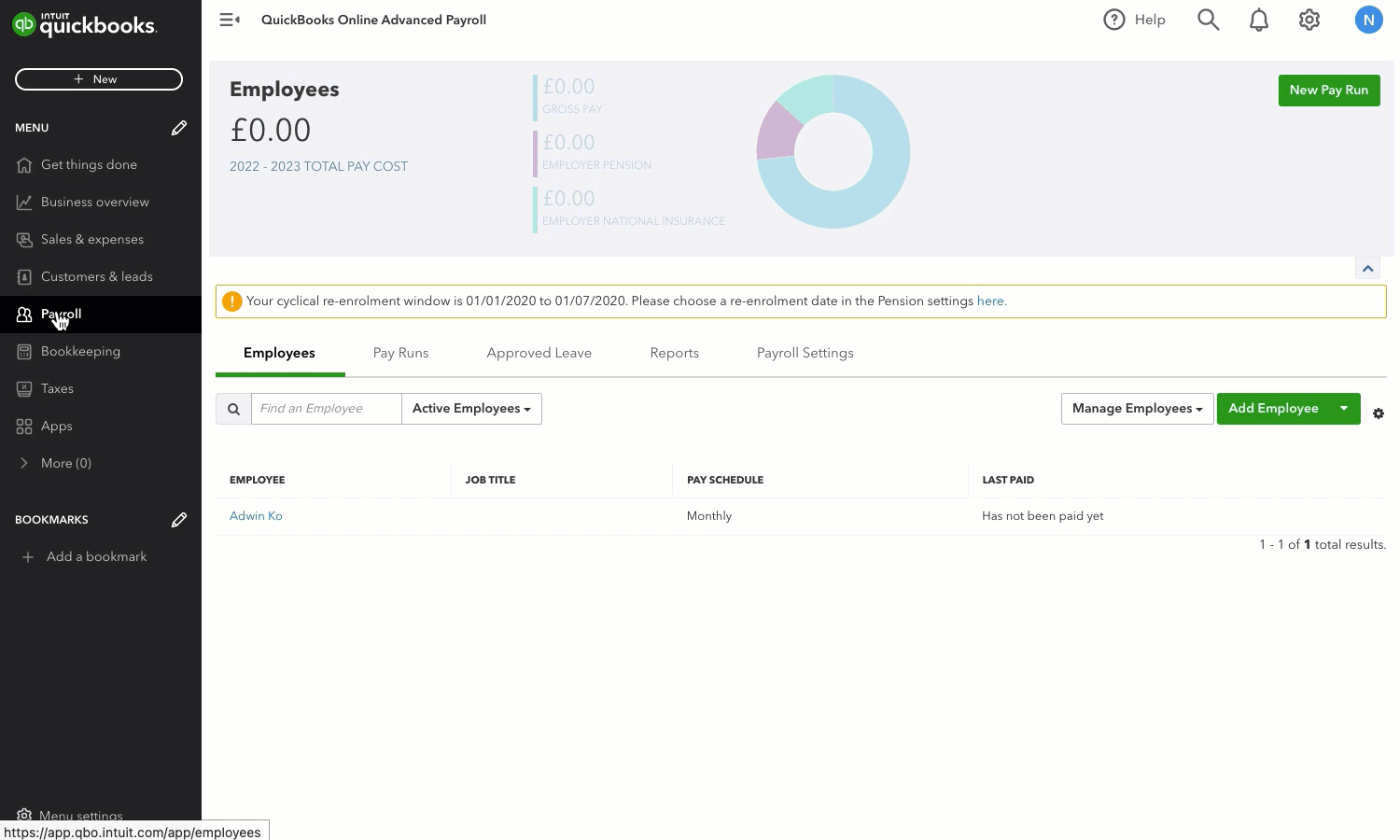The width and height of the screenshot is (1400, 840).
Task: Click the Sales & expenses icon
Action: (x=24, y=240)
